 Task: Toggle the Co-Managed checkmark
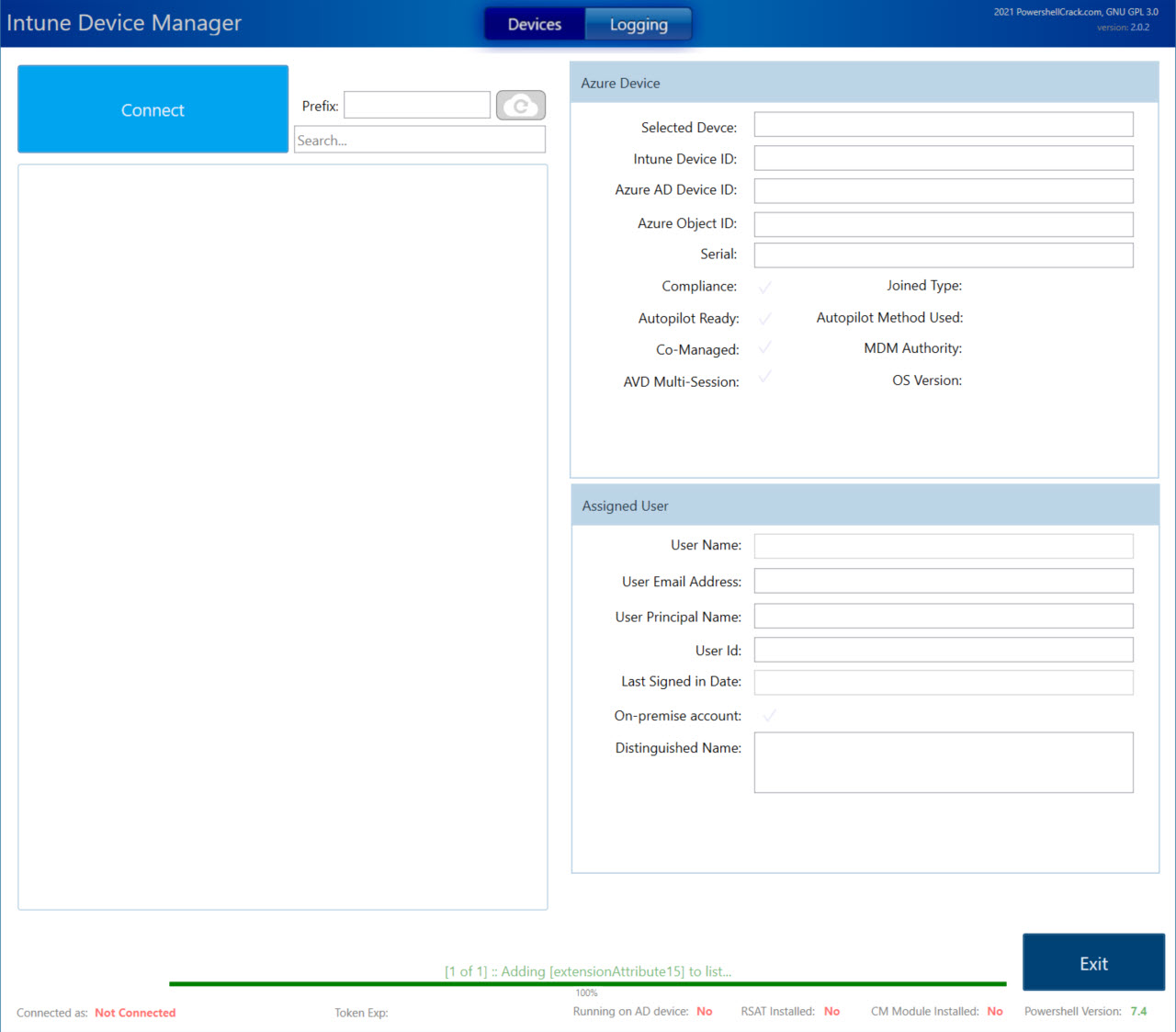[x=765, y=347]
